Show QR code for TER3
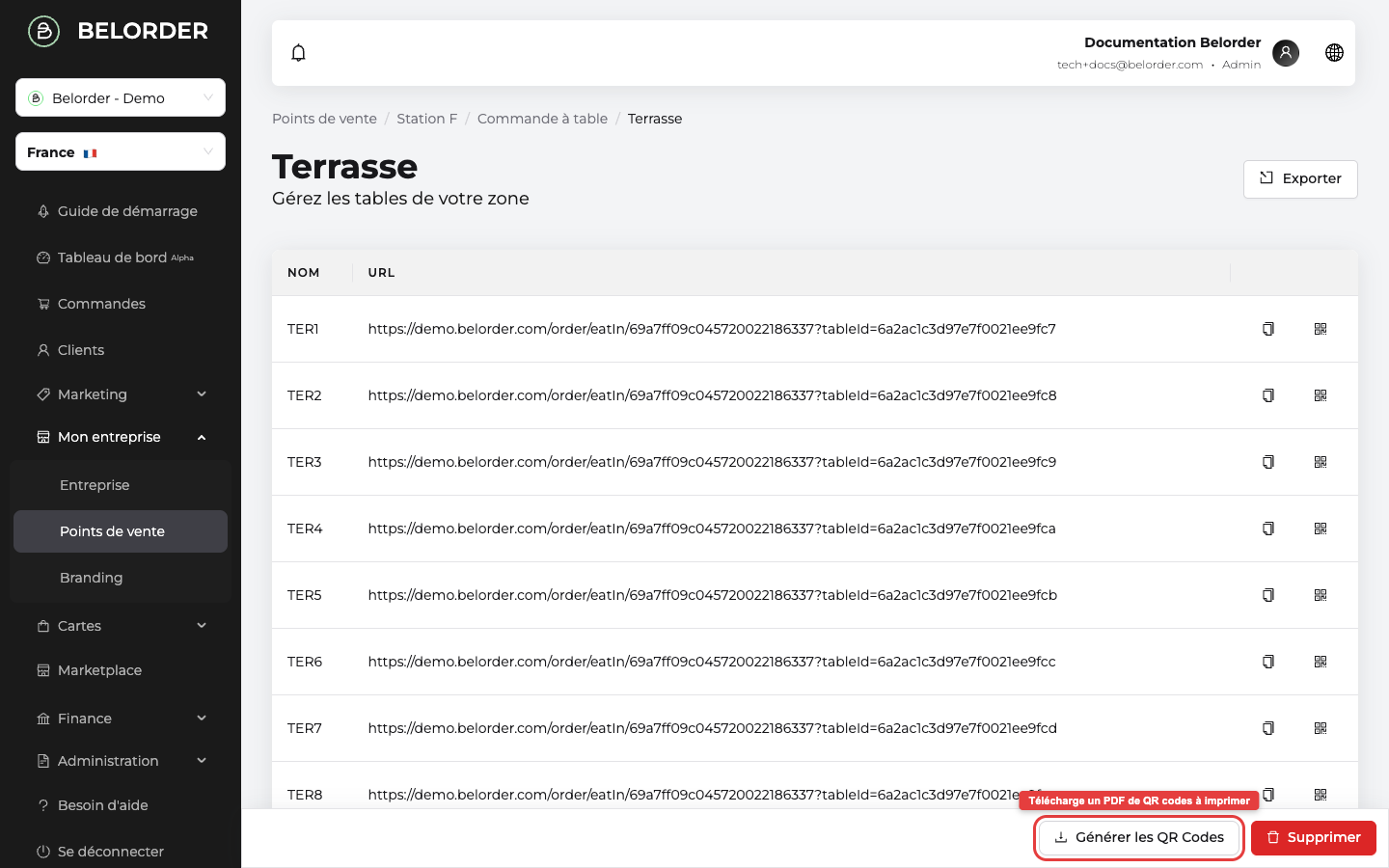This screenshot has height=868, width=1389. pos(1321,462)
